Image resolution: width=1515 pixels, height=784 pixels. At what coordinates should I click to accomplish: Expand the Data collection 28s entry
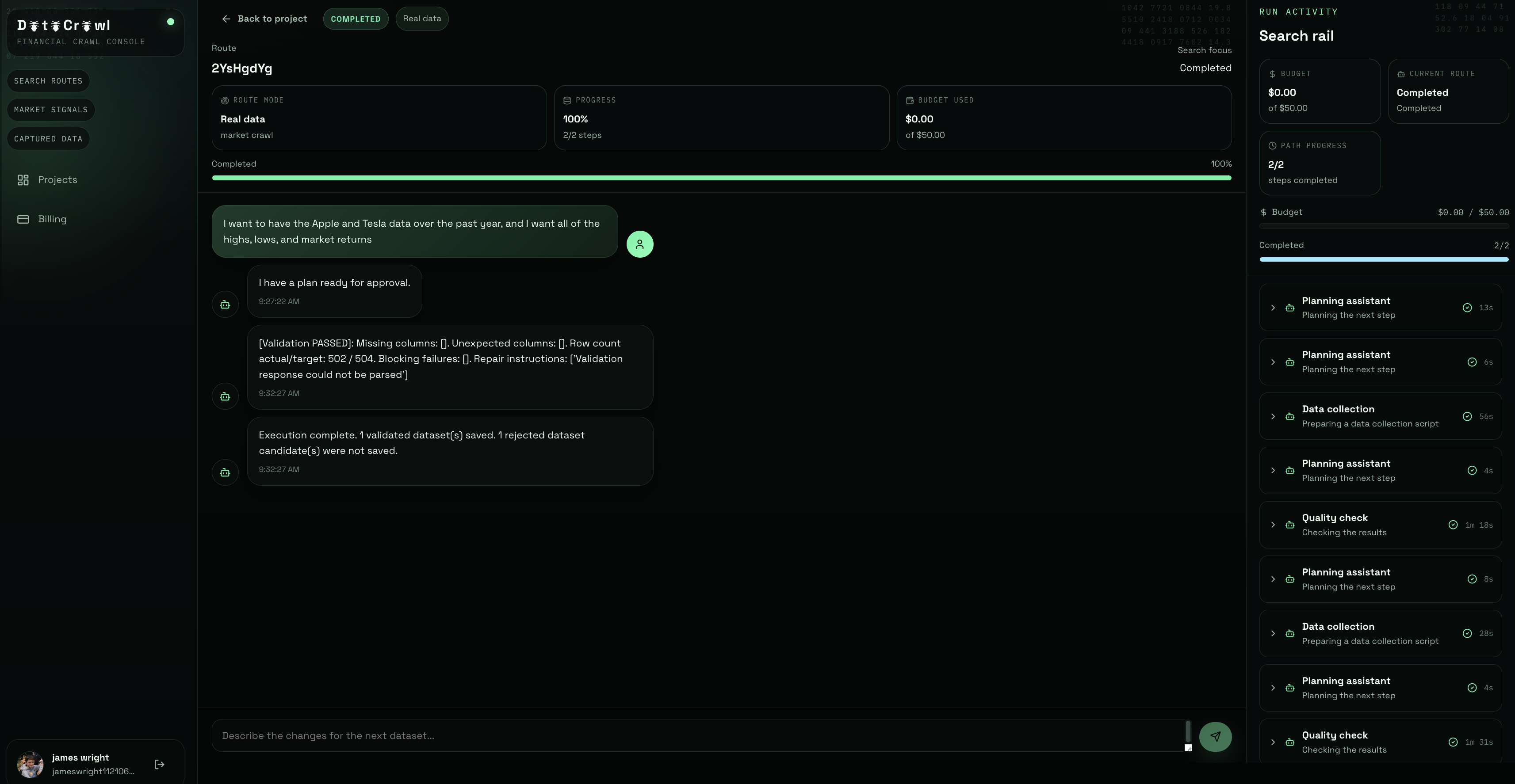tap(1273, 634)
